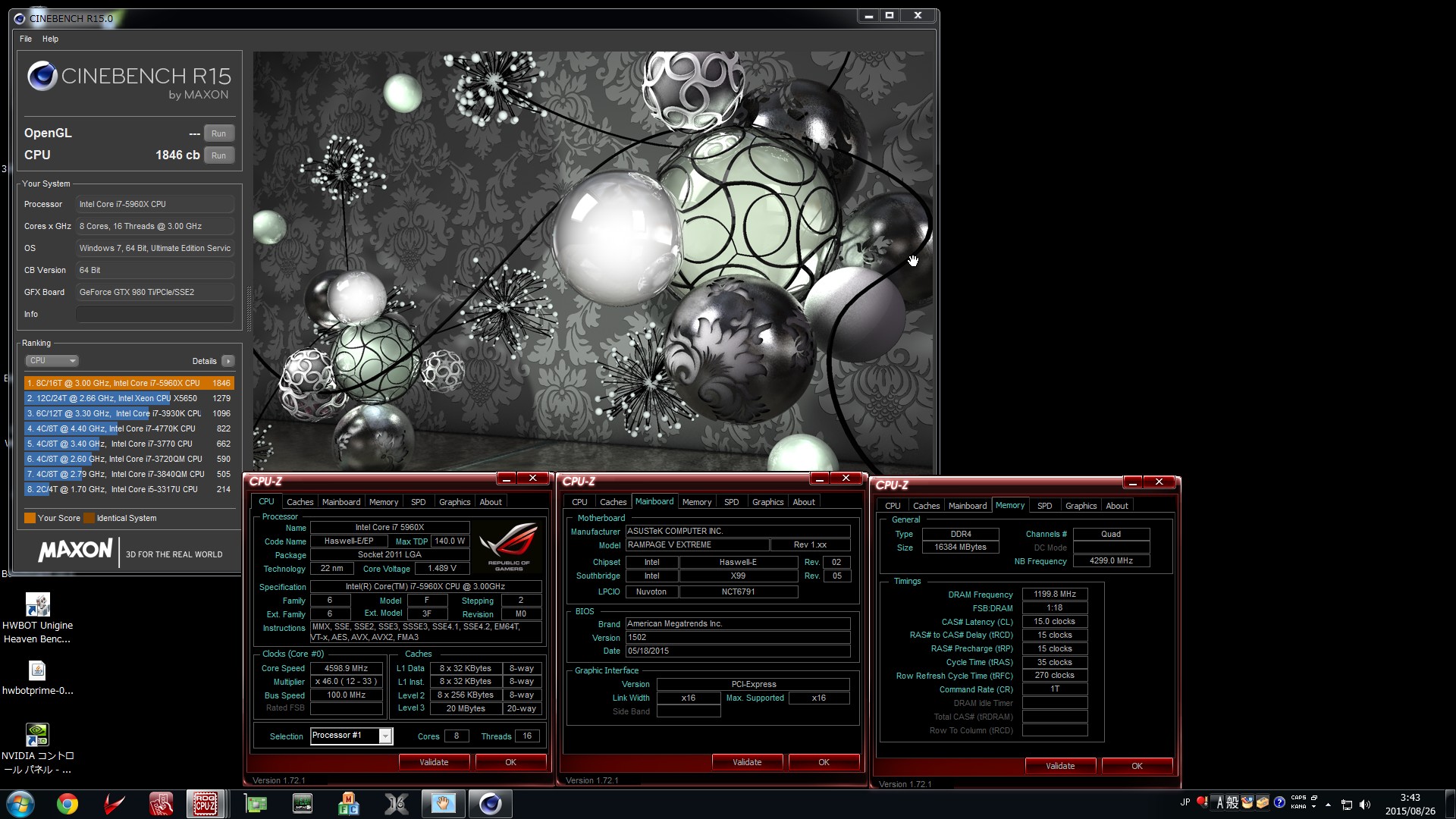Open About tab in first CPU-Z window
This screenshot has height=819, width=1456.
491,502
